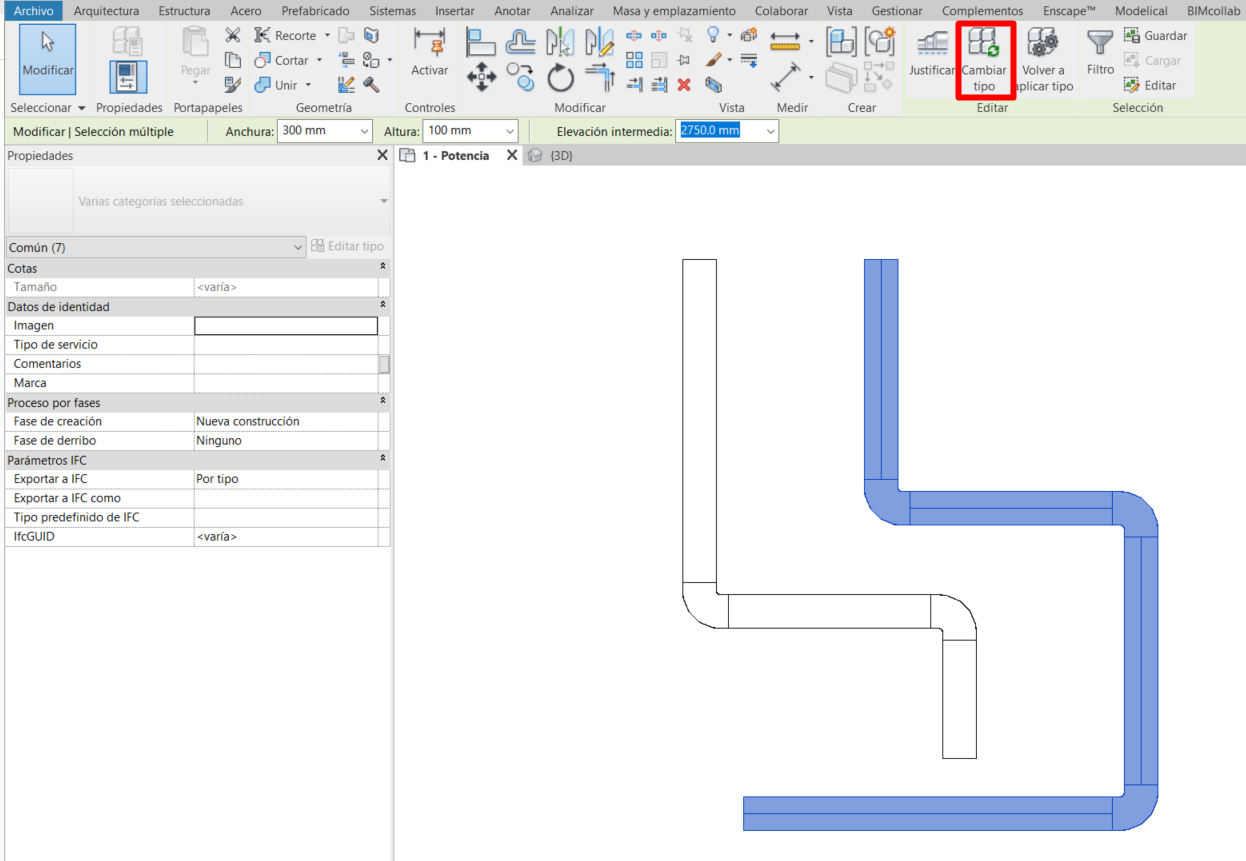Click the Imagen property value field
The width and height of the screenshot is (1246, 861).
[x=286, y=326]
